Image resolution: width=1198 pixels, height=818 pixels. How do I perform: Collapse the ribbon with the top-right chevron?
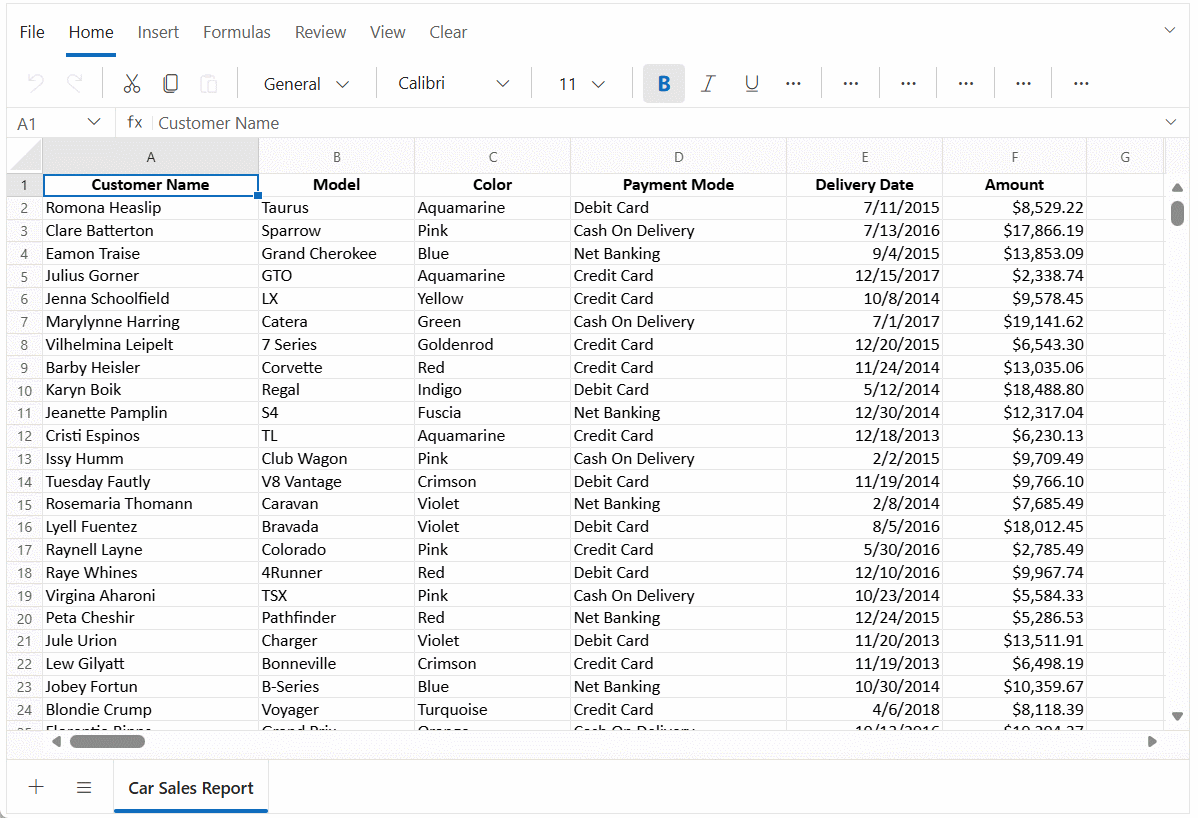[x=1170, y=30]
